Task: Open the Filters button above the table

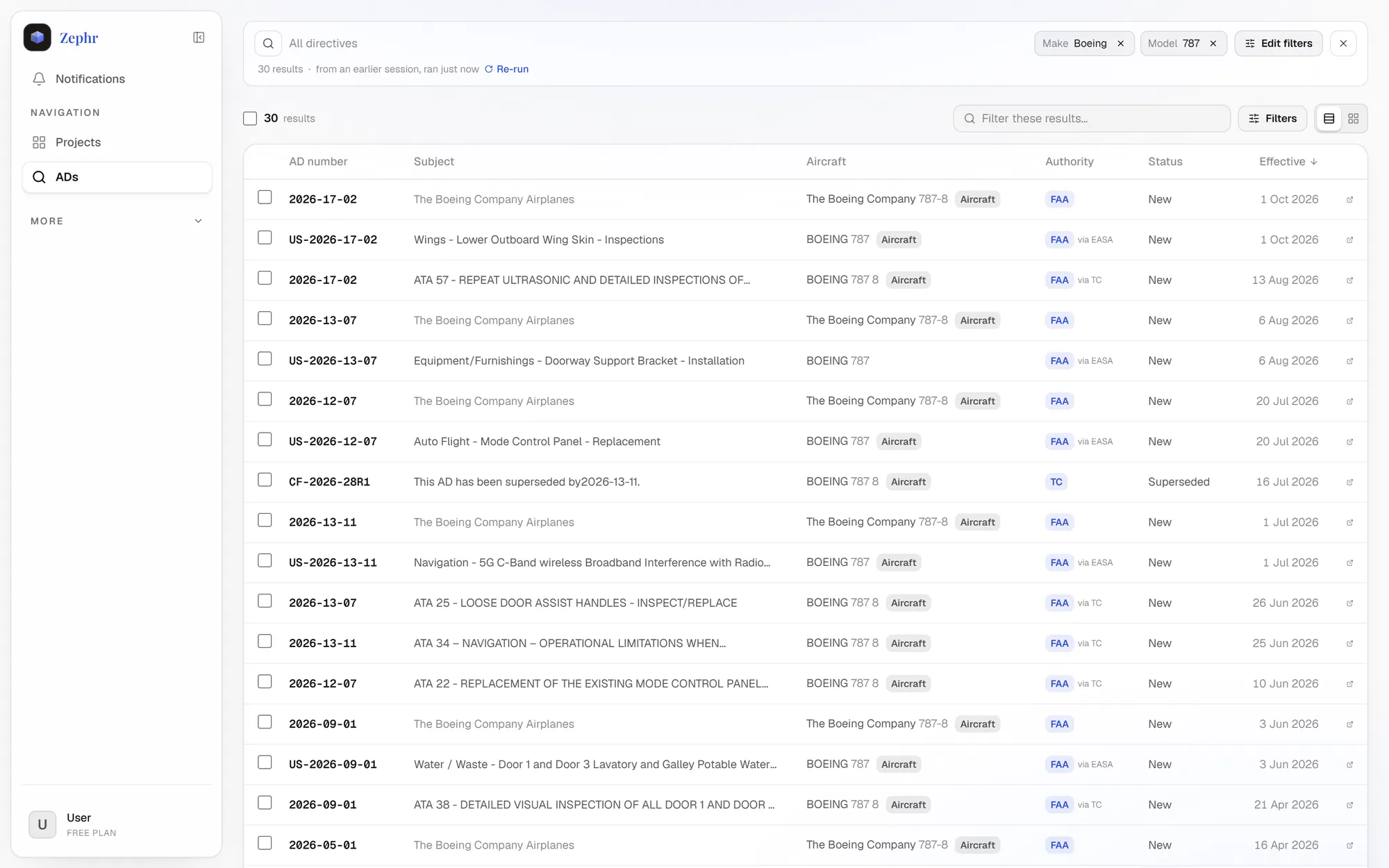Action: coord(1272,119)
